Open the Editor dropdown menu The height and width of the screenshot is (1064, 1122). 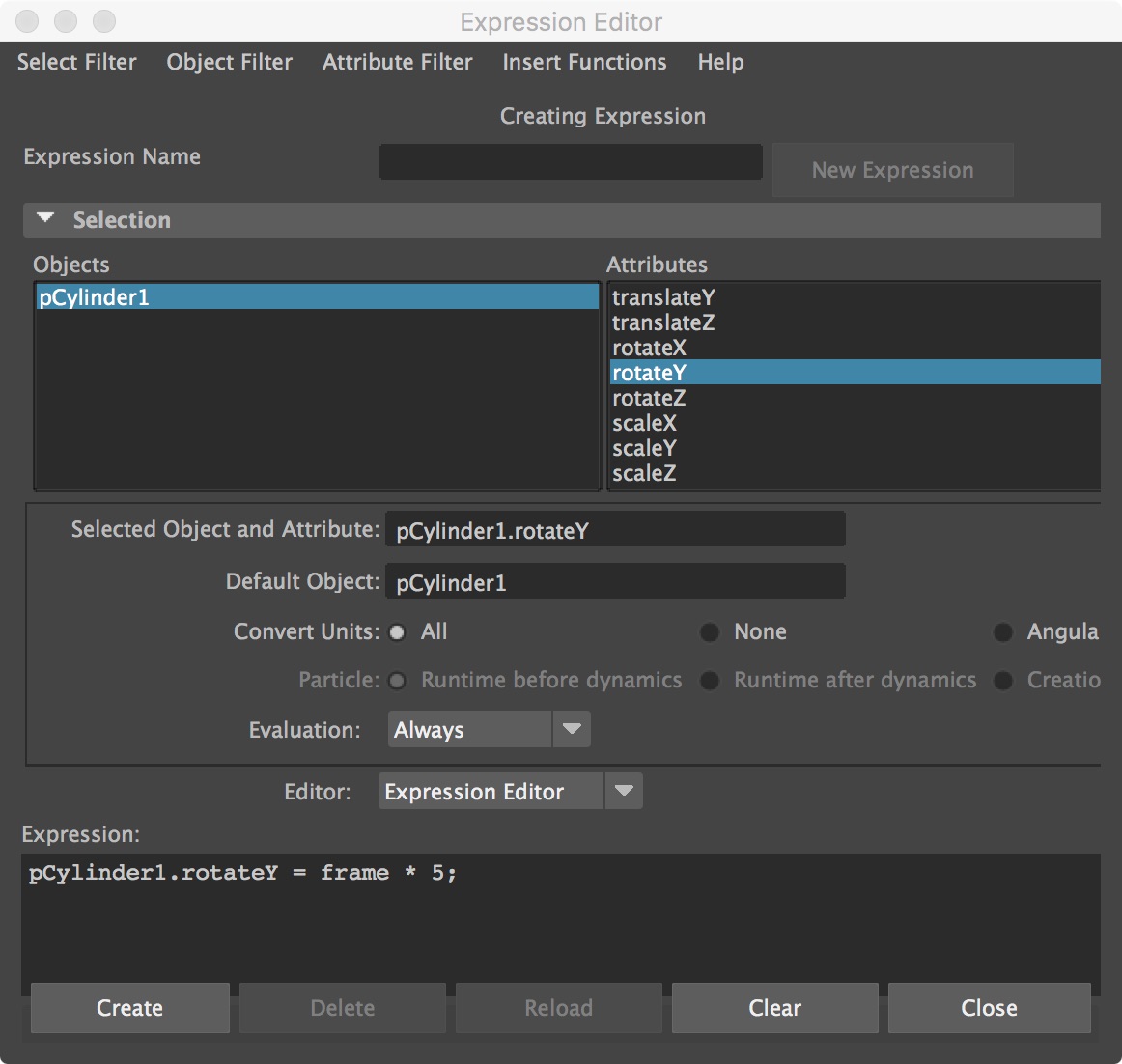tap(510, 792)
